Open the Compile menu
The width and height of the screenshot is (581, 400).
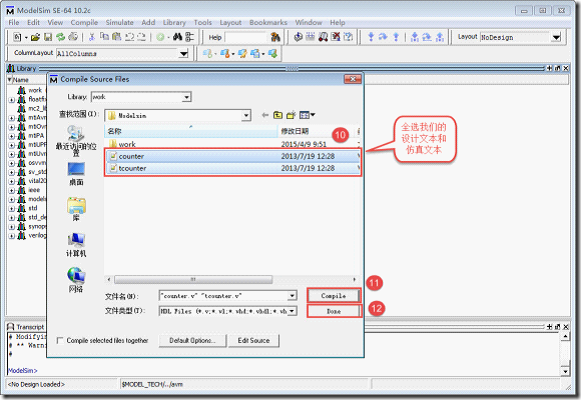point(84,23)
